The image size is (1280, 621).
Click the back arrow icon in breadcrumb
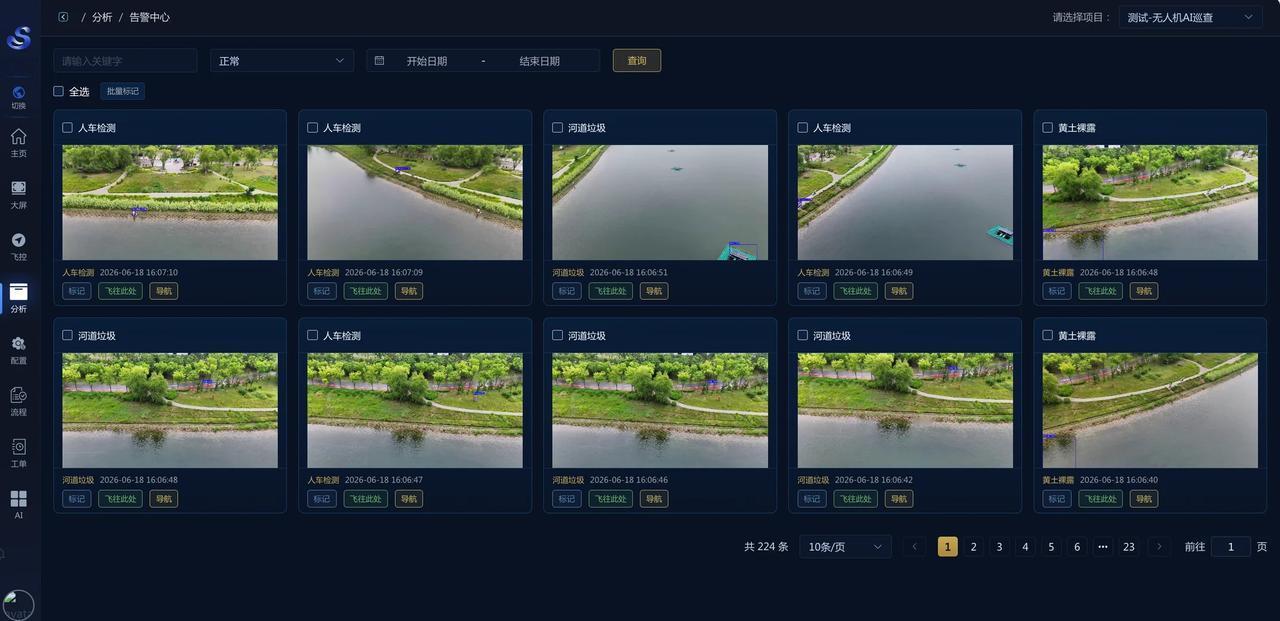pyautogui.click(x=63, y=17)
